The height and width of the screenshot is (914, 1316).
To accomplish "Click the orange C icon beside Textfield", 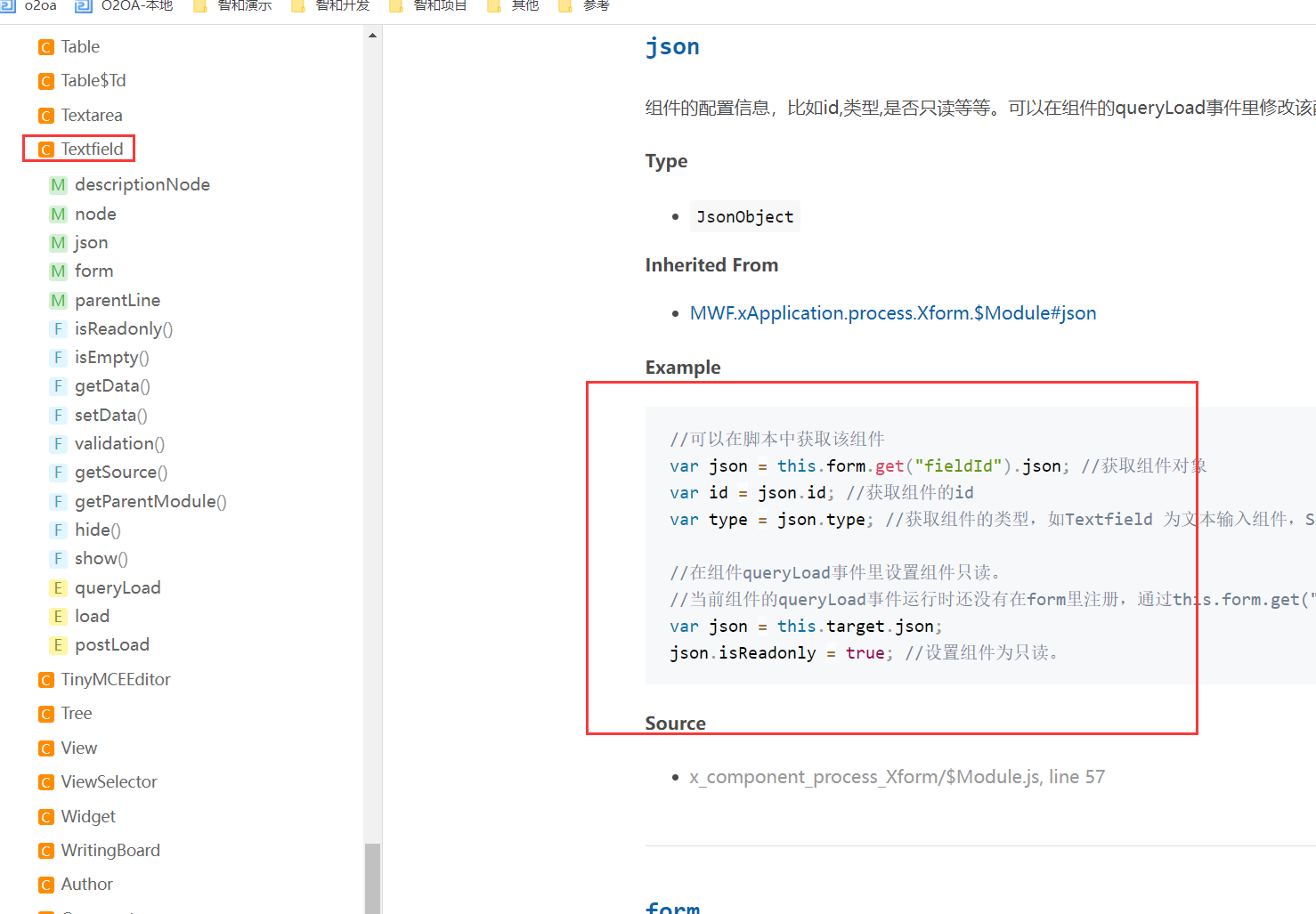I will point(46,150).
